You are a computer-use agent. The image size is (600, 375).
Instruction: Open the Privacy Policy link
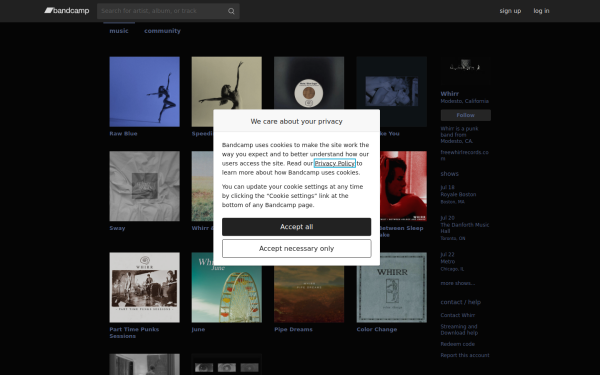point(335,163)
